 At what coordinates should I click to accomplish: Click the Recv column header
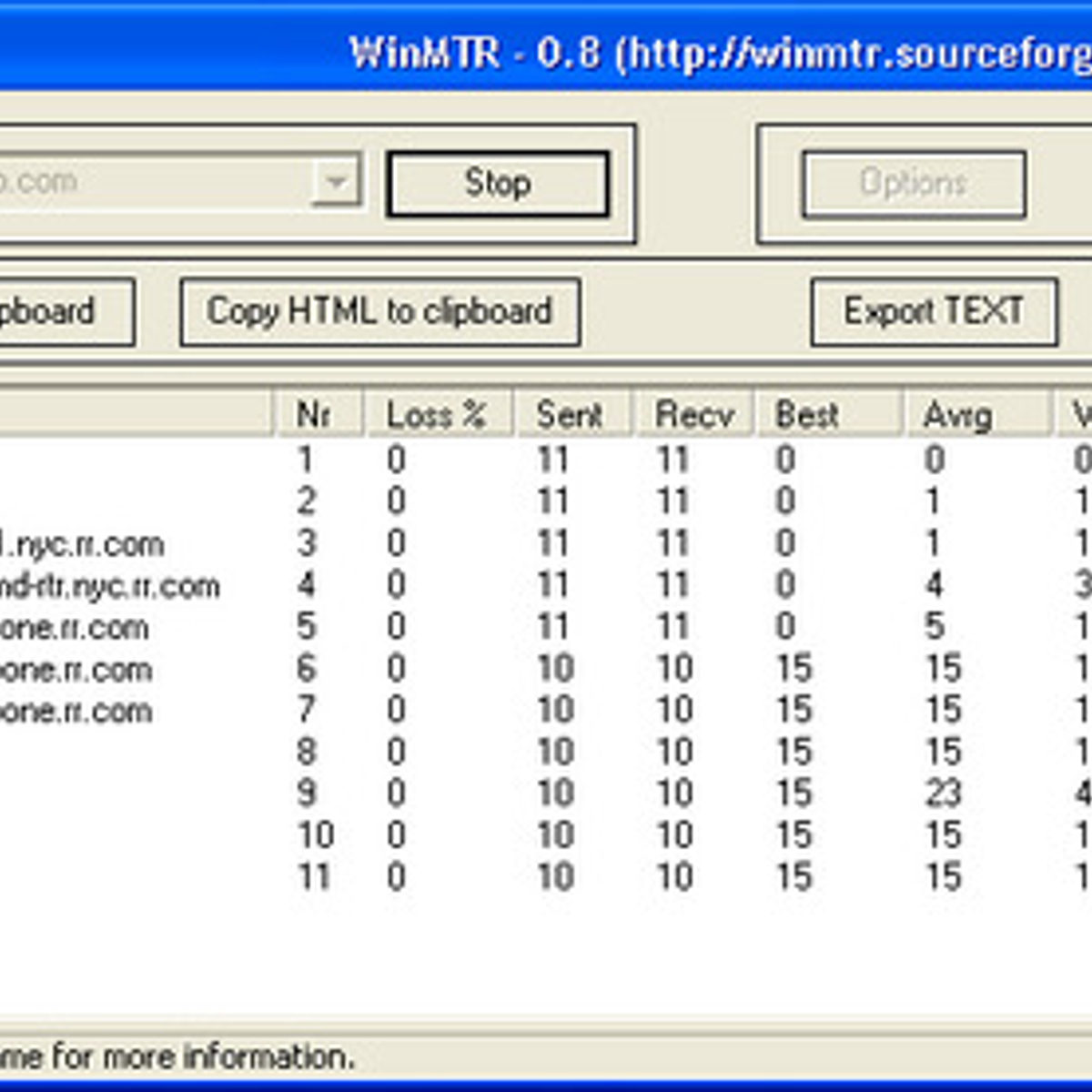pyautogui.click(x=693, y=415)
